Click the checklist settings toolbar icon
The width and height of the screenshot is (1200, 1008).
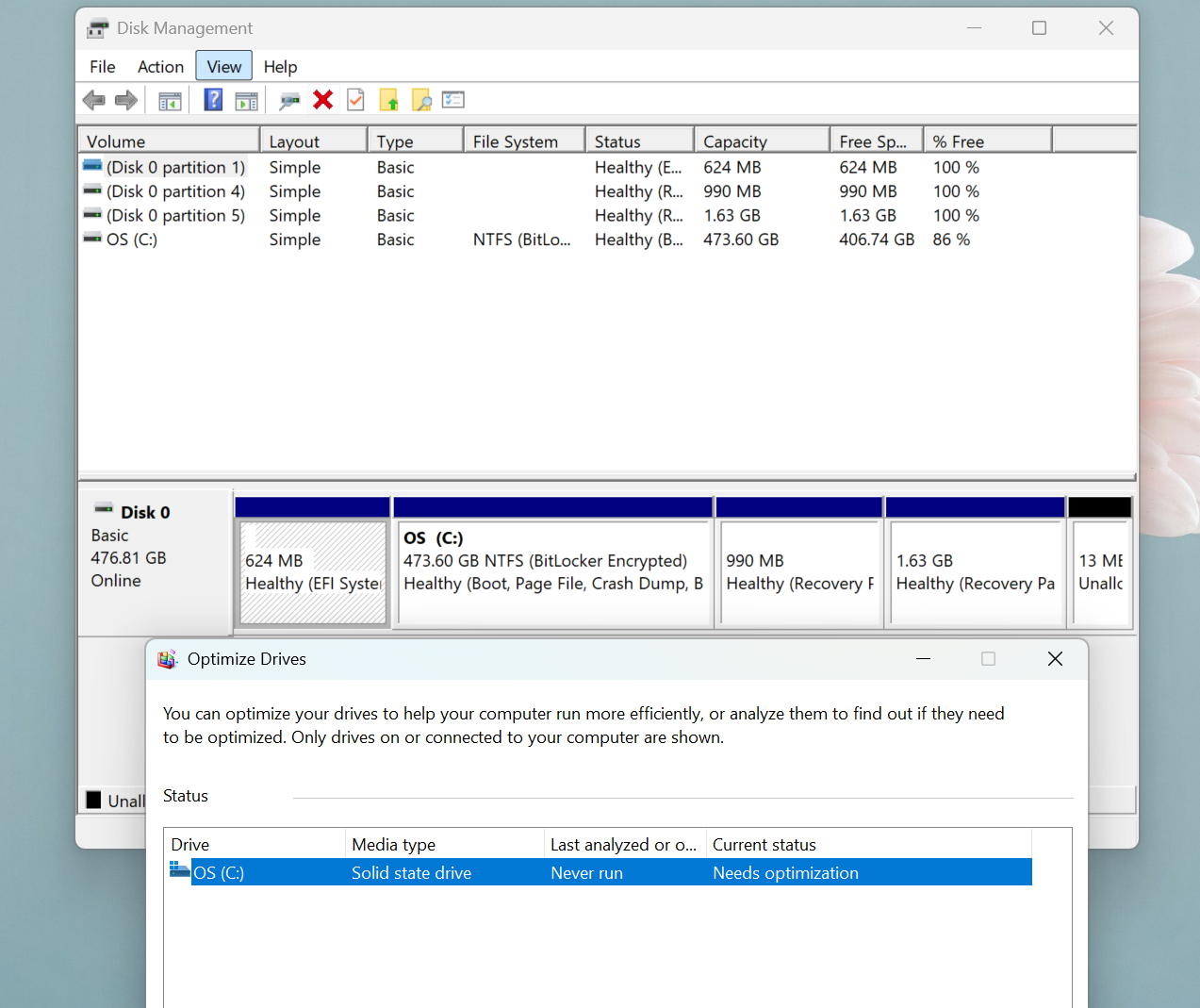453,100
